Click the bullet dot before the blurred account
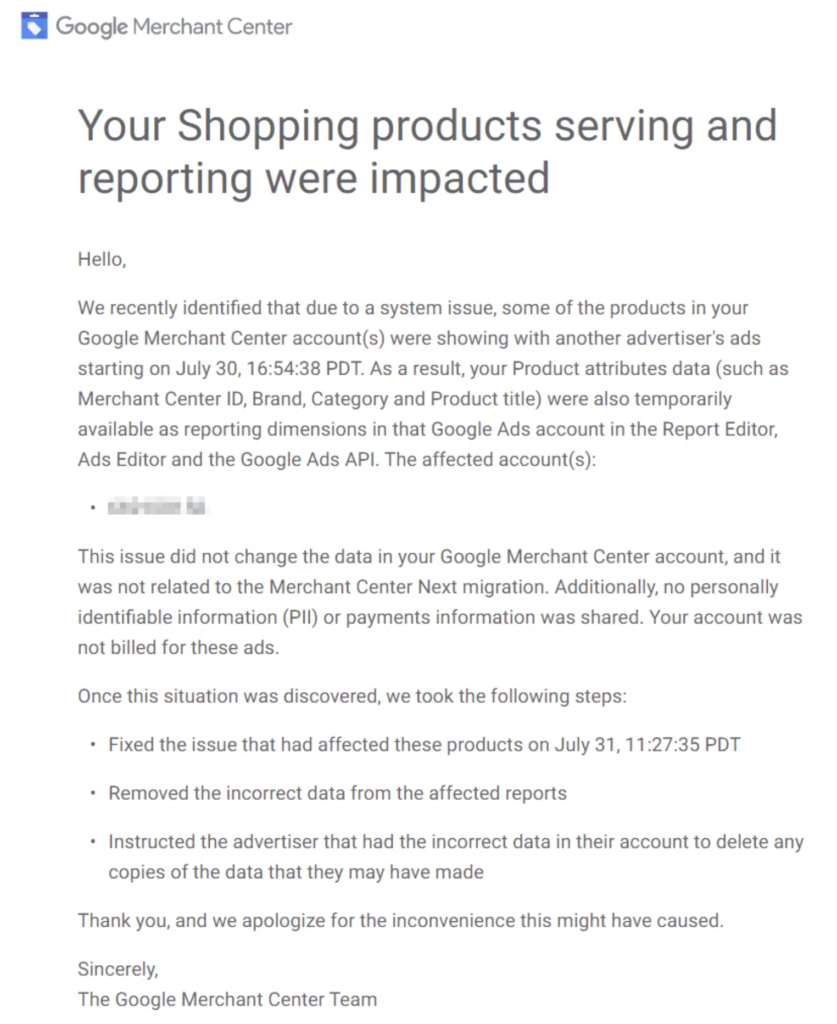This screenshot has width=837, height=1024. pos(91,508)
